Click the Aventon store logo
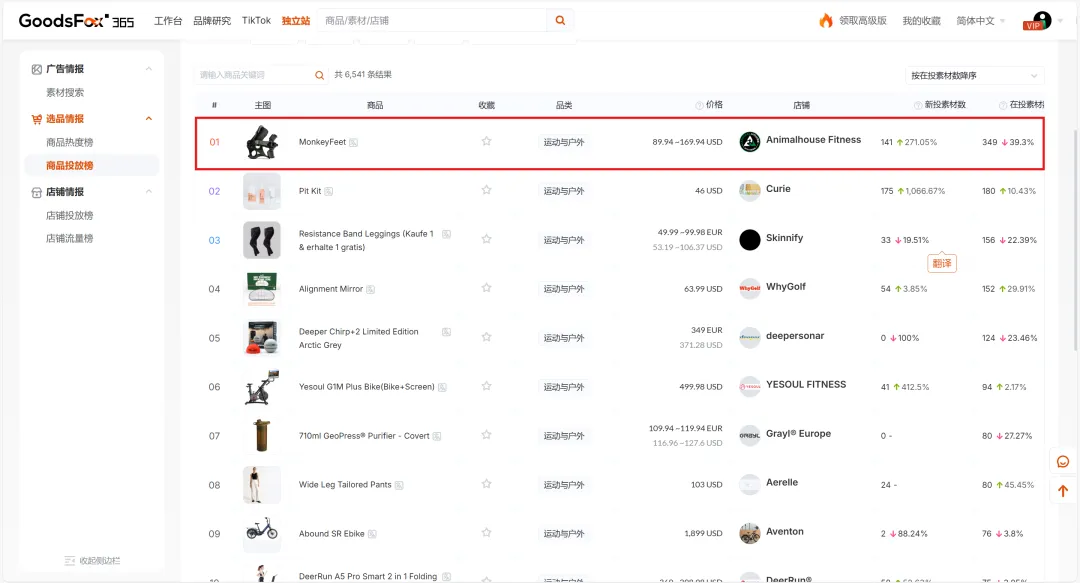The image size is (1080, 583). 749,533
